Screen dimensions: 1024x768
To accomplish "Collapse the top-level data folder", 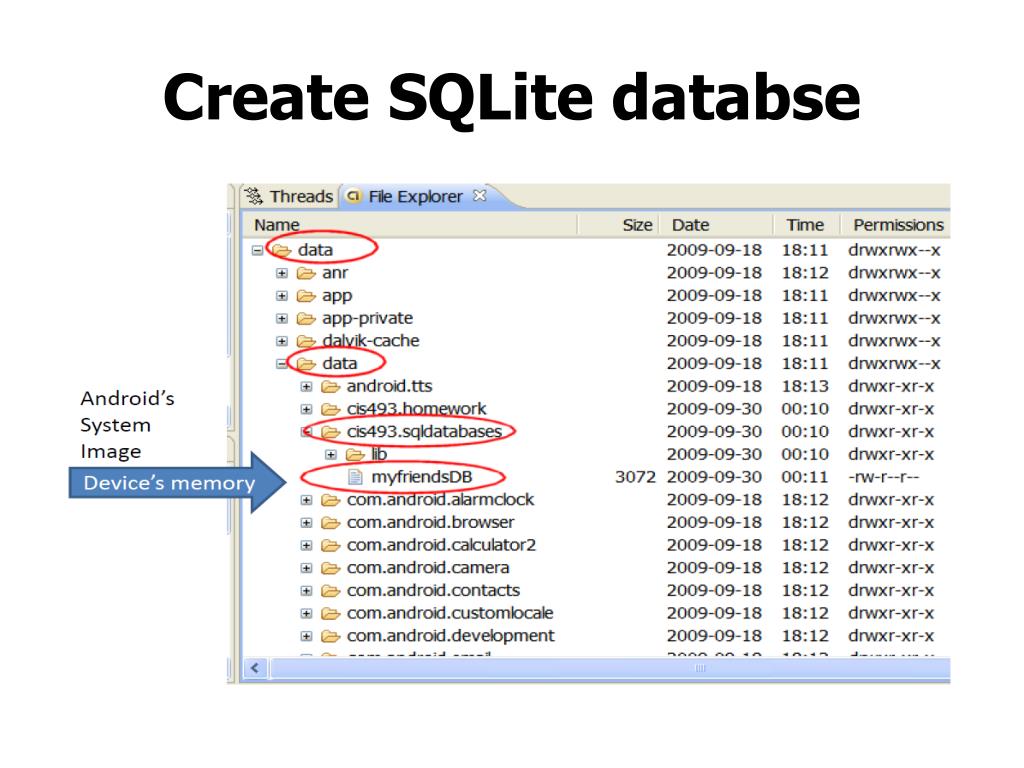I will click(x=257, y=250).
